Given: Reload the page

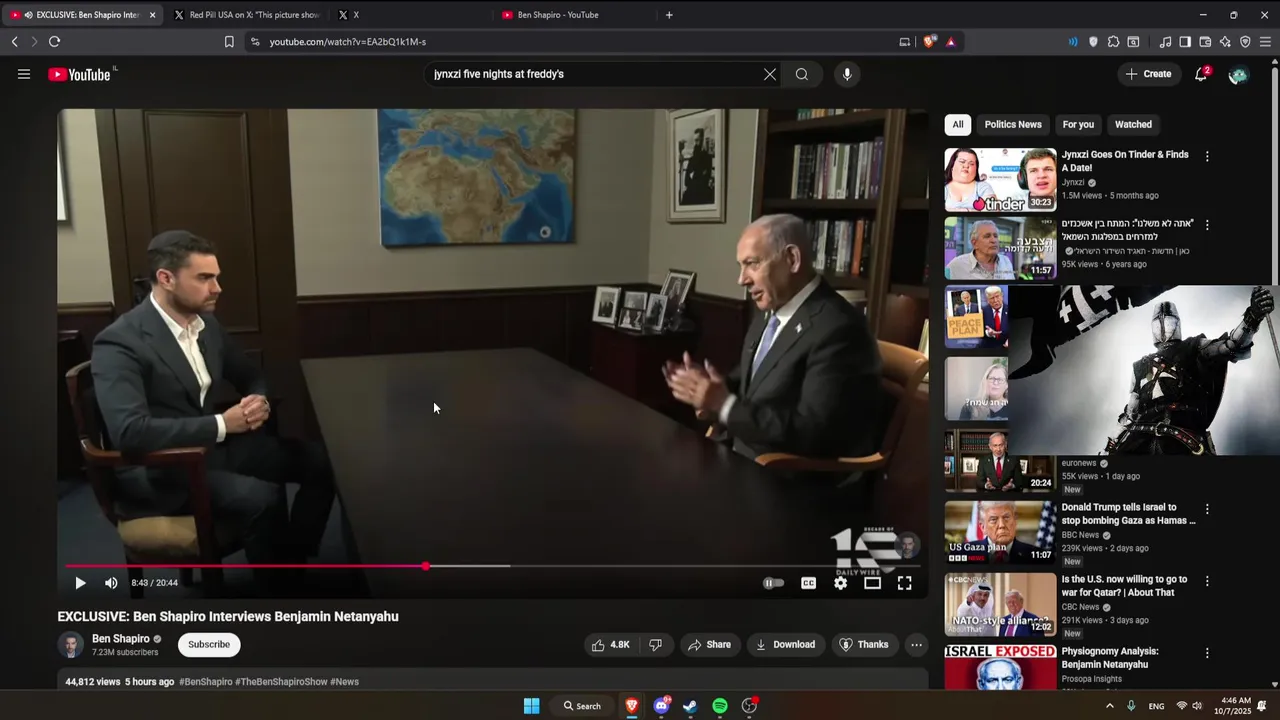Looking at the screenshot, I should (54, 42).
